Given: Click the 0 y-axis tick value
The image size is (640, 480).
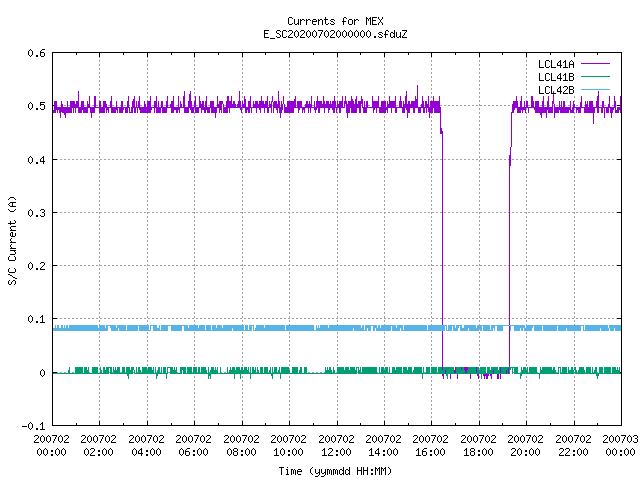Looking at the screenshot, I should (42, 373).
